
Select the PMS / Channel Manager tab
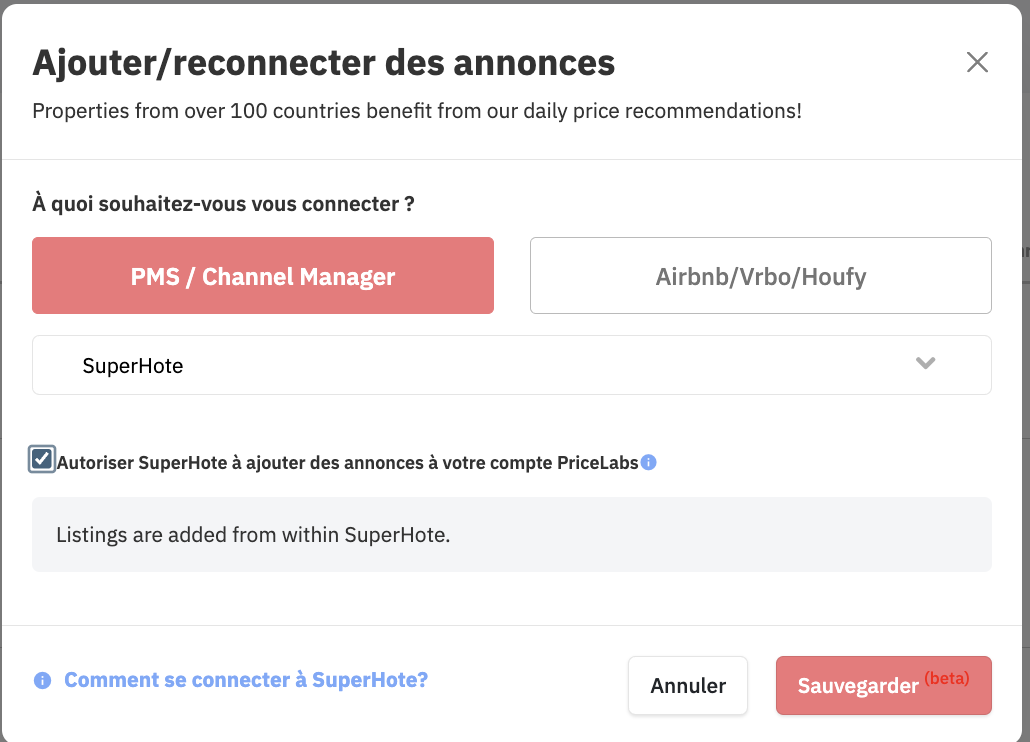263,275
